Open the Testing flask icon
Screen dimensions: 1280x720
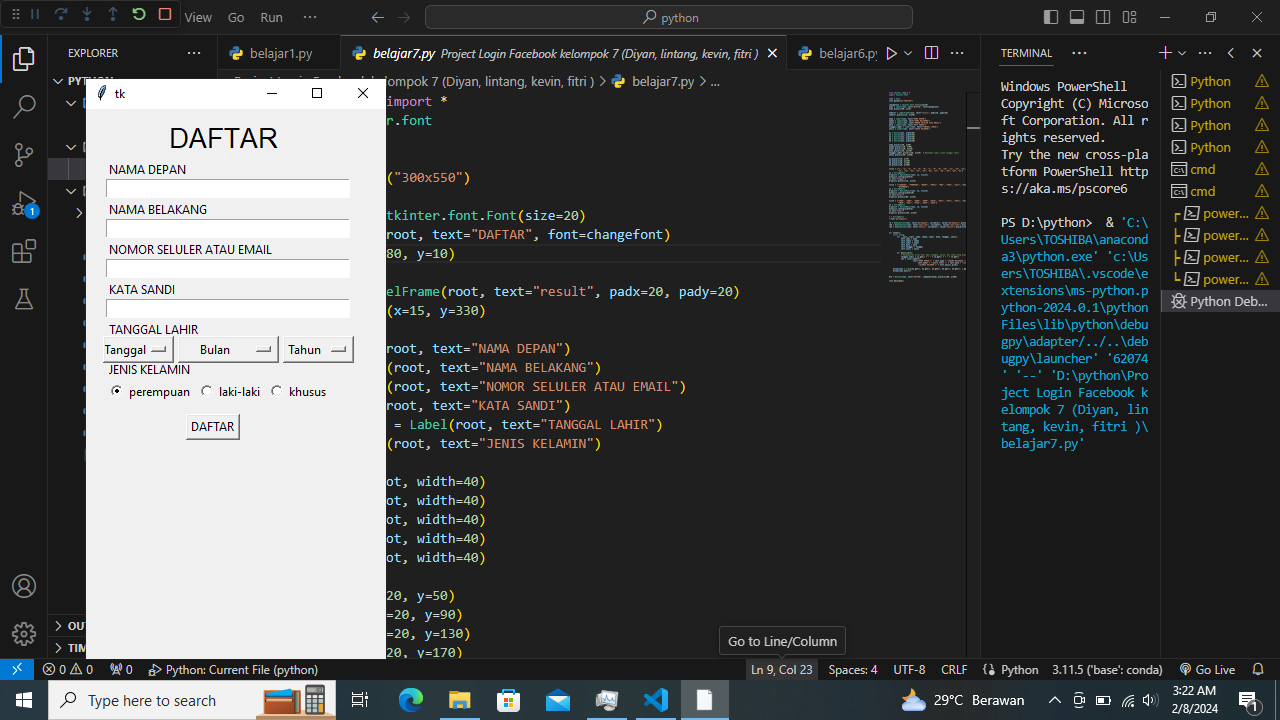click(24, 299)
